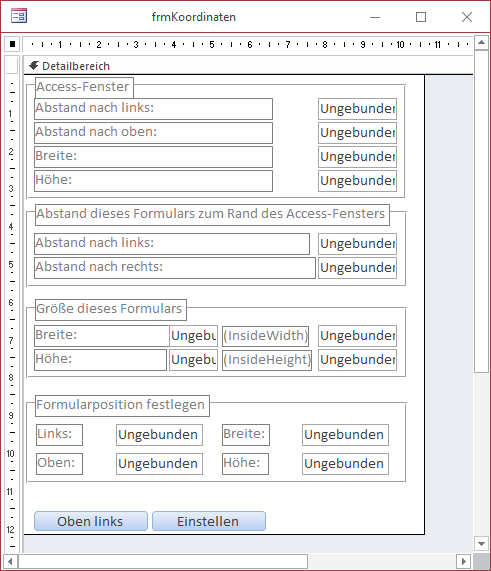Minimize the frmKoordinaten window
The width and height of the screenshot is (491, 571).
[x=375, y=17]
